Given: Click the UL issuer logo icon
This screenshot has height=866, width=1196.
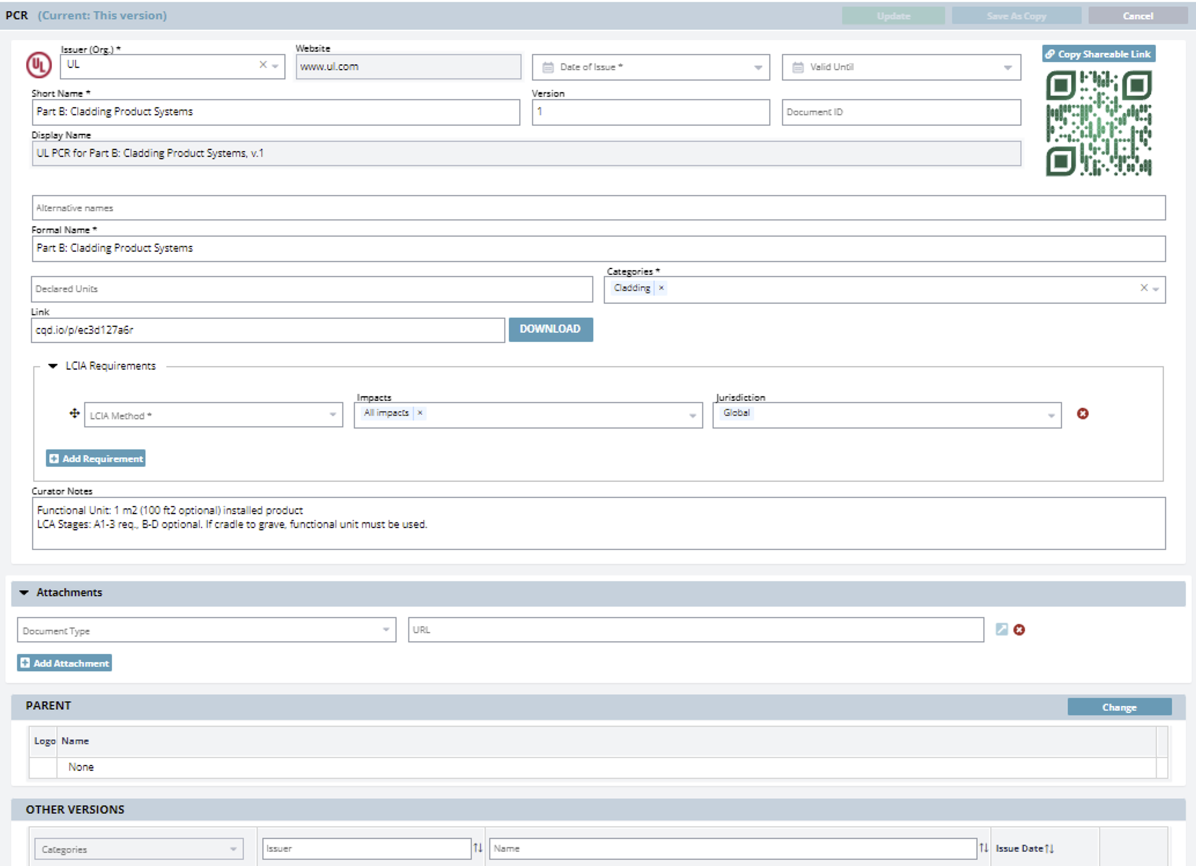Looking at the screenshot, I should [x=38, y=65].
